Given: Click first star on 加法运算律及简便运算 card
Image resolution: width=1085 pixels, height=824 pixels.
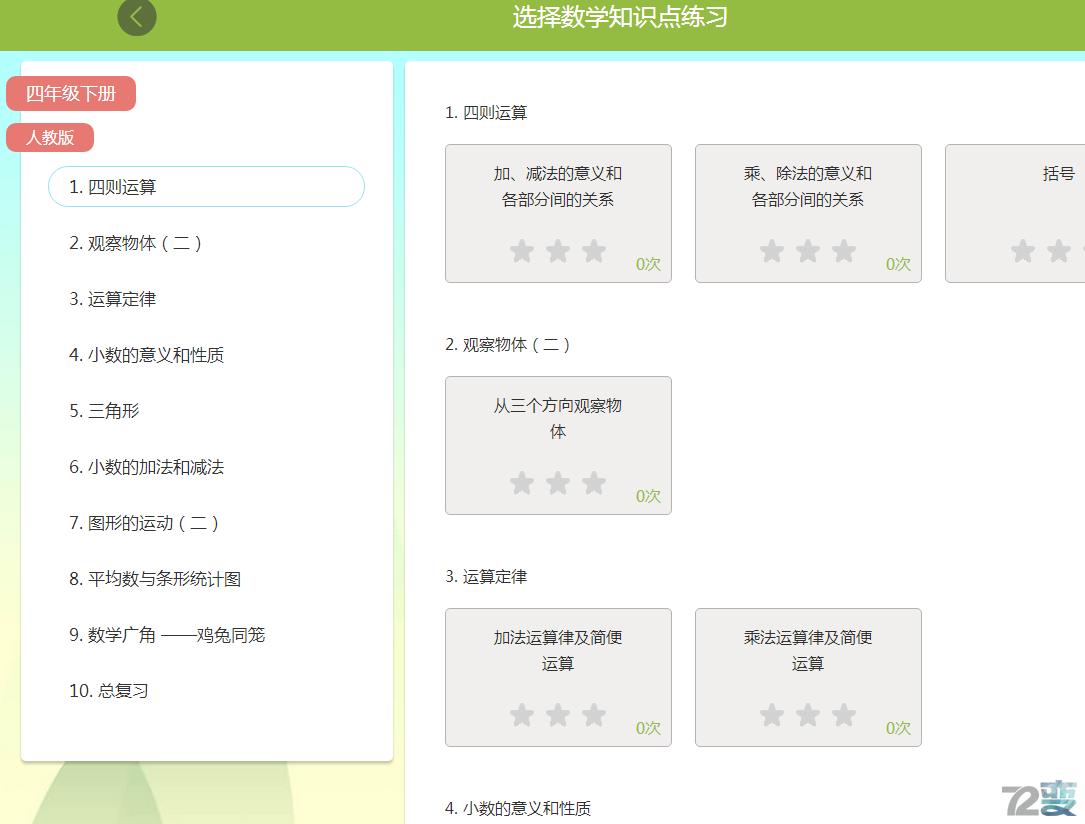Looking at the screenshot, I should click(522, 715).
